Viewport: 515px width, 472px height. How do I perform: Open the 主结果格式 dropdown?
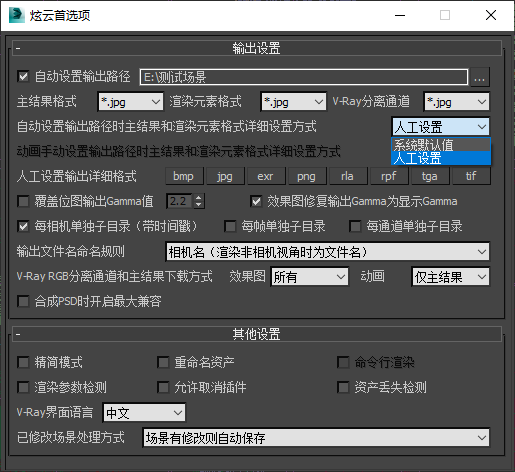(x=131, y=102)
